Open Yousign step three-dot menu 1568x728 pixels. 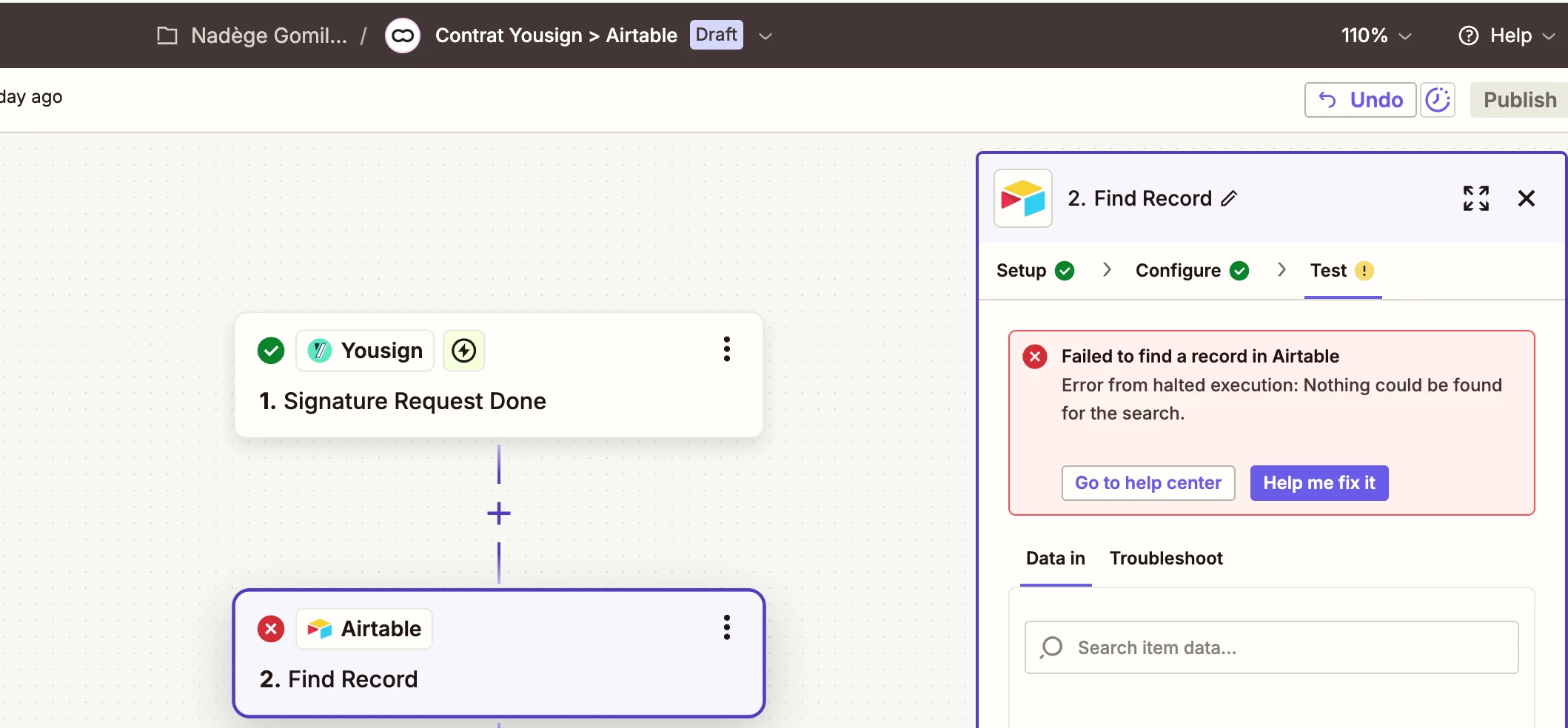[727, 349]
